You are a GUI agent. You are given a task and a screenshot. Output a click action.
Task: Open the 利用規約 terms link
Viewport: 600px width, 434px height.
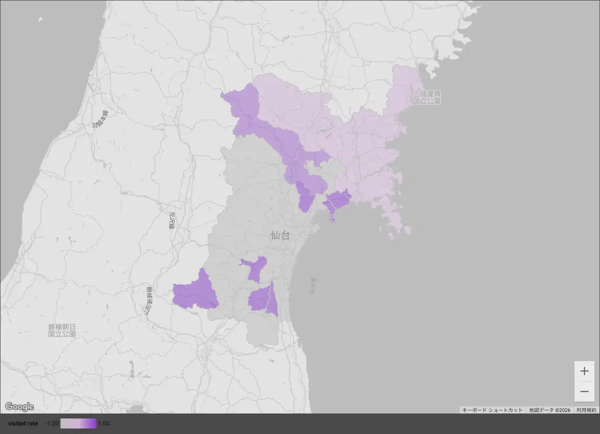click(586, 410)
